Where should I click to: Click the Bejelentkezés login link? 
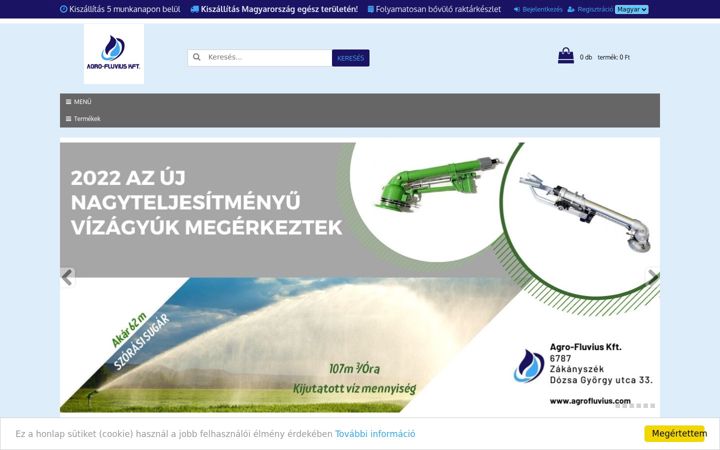pyautogui.click(x=542, y=9)
